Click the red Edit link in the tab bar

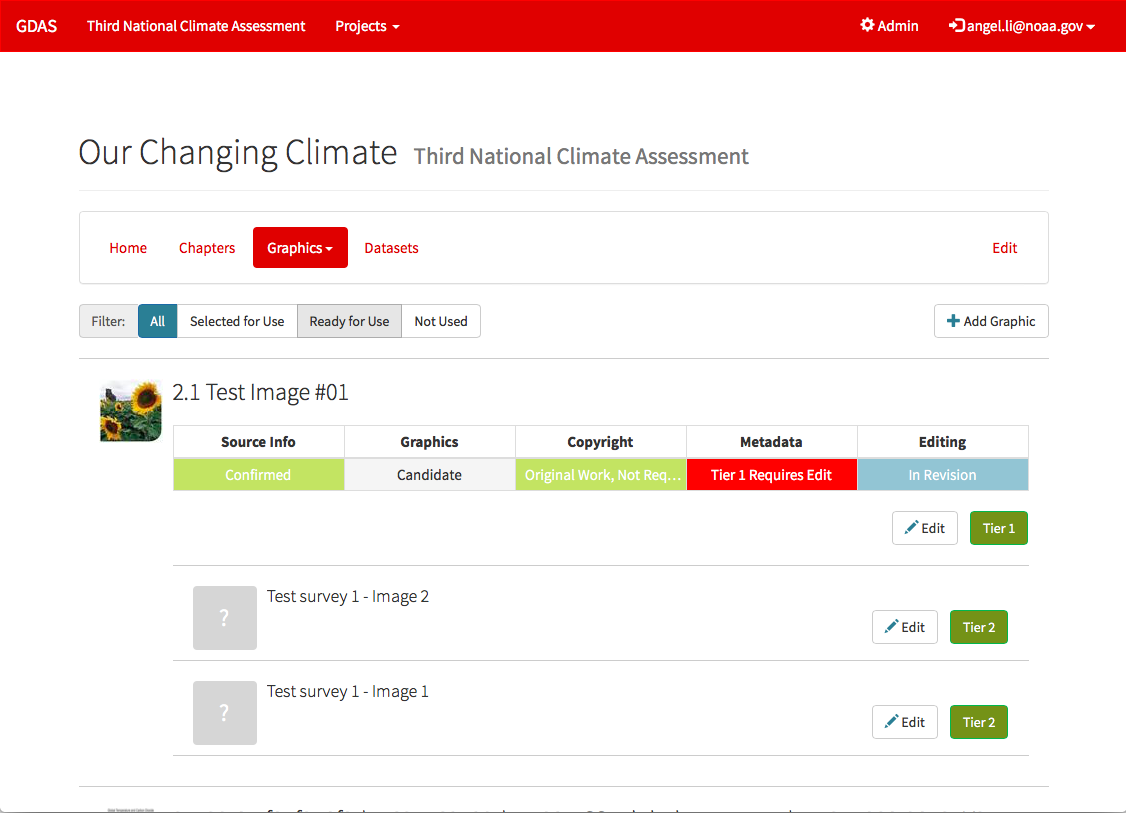pos(1005,248)
